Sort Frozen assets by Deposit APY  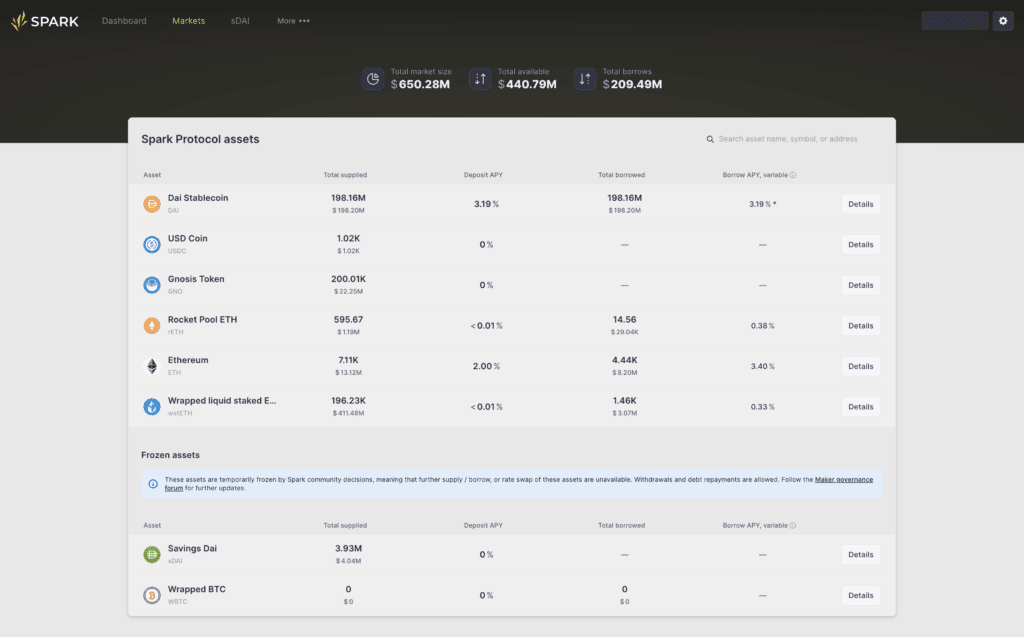(483, 525)
